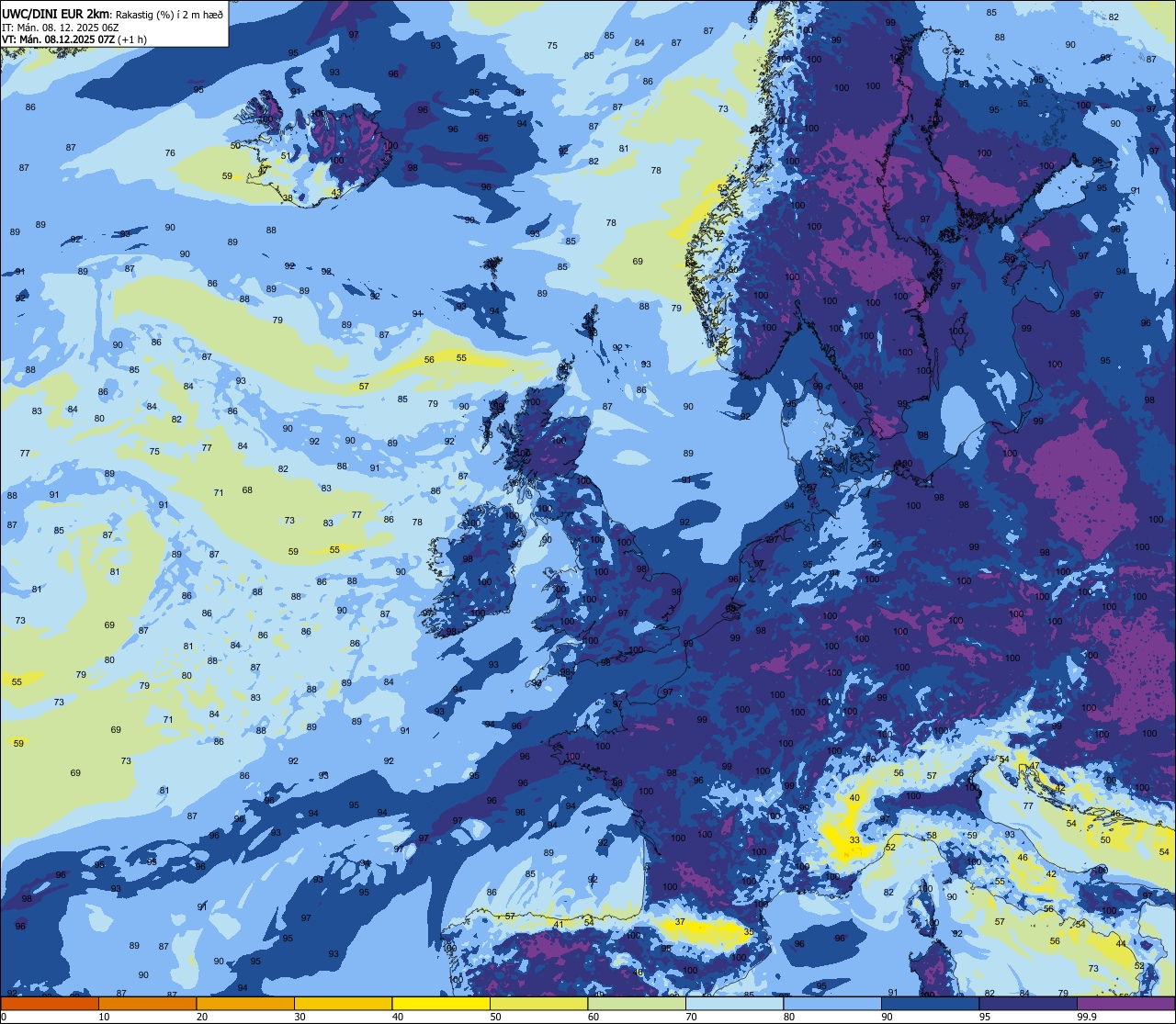The height and width of the screenshot is (1024, 1176).
Task: Click the purple above-99.9% legend swatch
Action: coord(1126,1003)
